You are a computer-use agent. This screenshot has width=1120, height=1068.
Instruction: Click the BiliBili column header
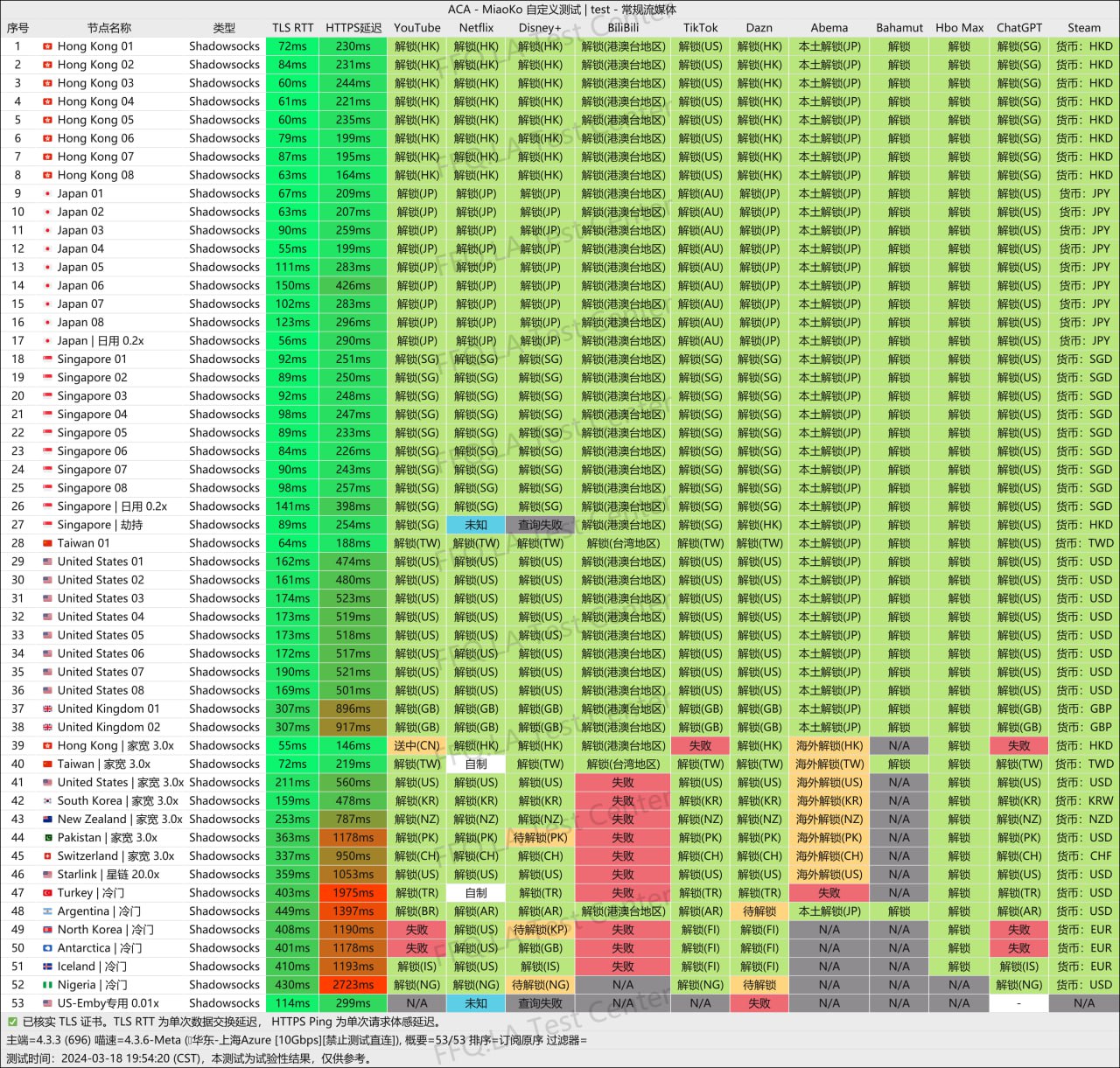tap(623, 28)
